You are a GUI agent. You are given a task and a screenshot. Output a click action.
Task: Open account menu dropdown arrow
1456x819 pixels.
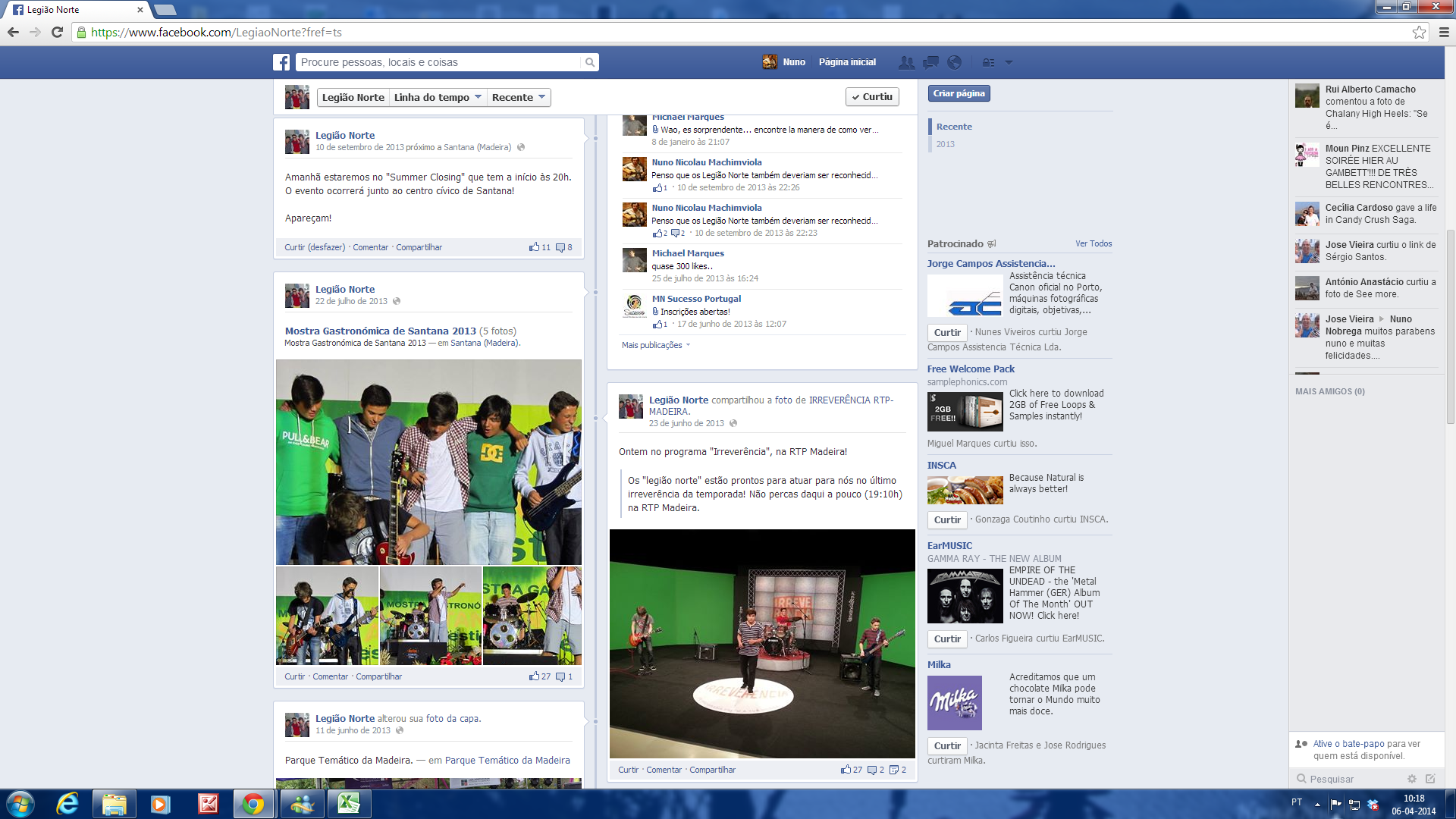point(1009,62)
